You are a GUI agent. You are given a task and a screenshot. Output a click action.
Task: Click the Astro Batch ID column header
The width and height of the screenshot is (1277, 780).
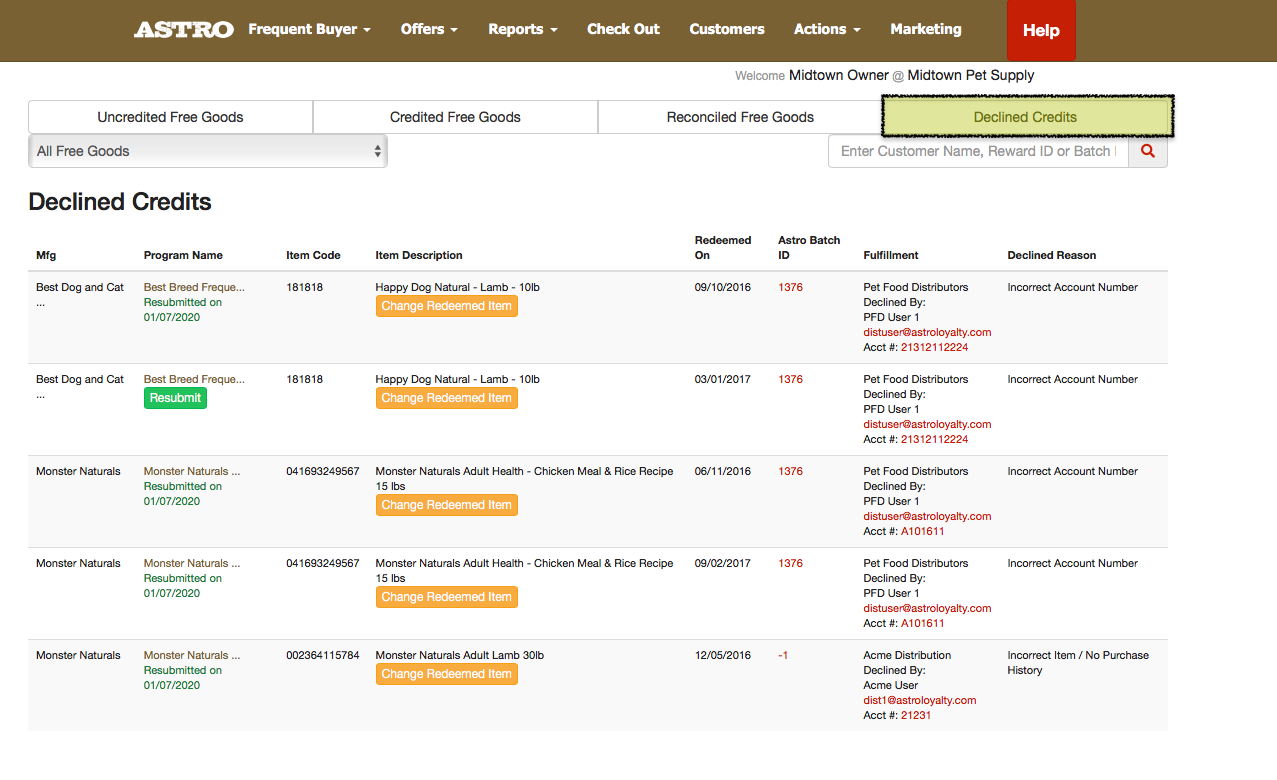click(x=809, y=247)
